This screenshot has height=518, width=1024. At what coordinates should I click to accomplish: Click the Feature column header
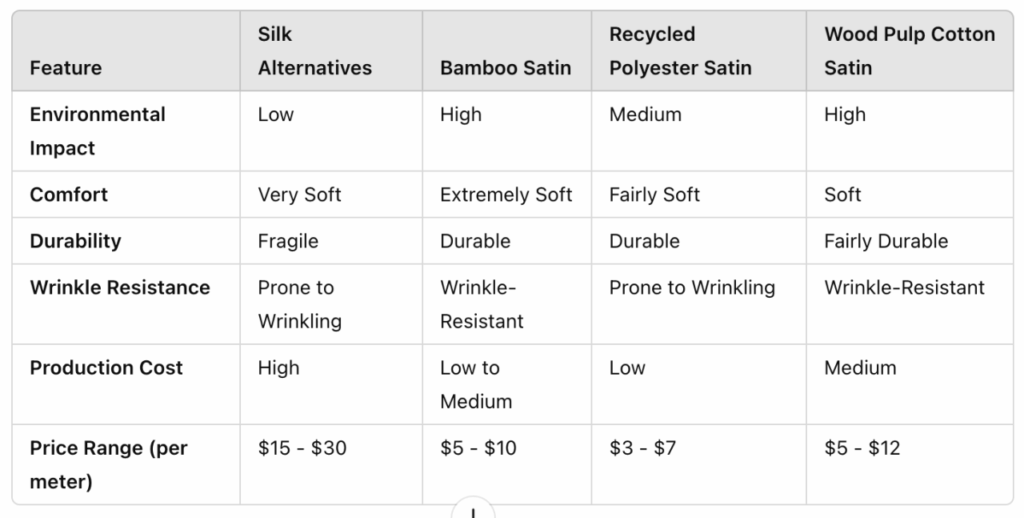(x=66, y=68)
